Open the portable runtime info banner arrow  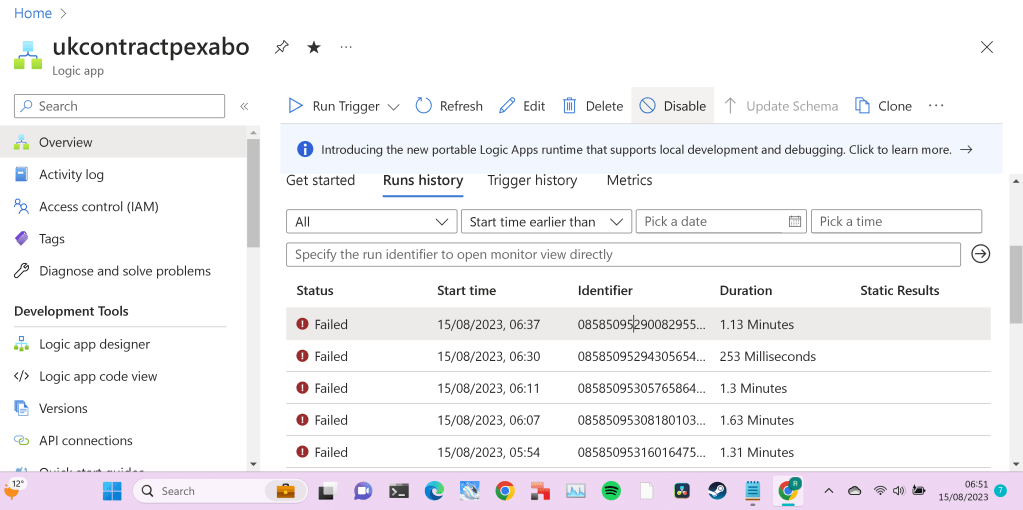pyautogui.click(x=966, y=149)
